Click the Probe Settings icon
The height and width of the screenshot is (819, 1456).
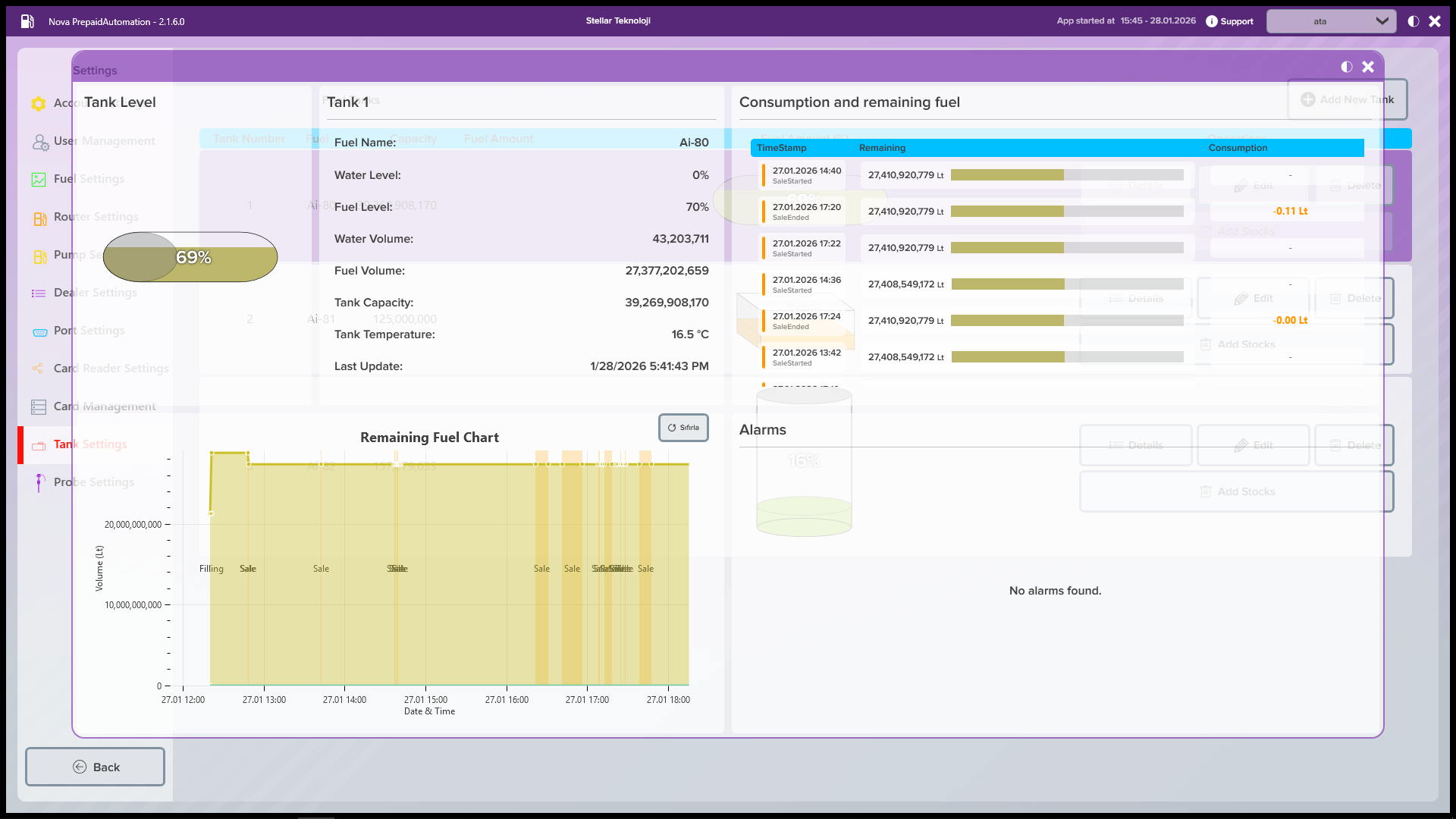[39, 482]
